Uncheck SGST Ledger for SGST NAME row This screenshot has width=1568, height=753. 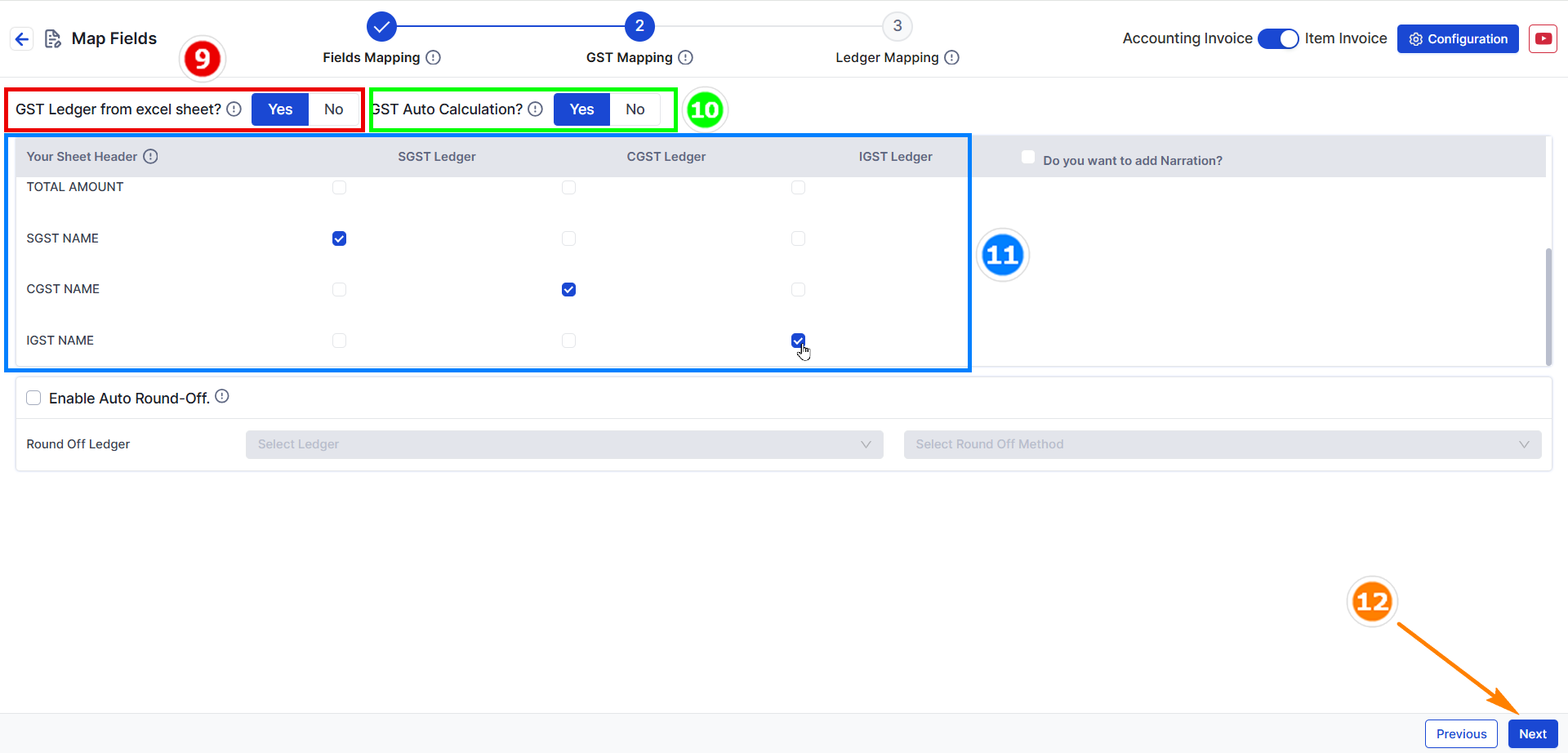click(x=340, y=238)
